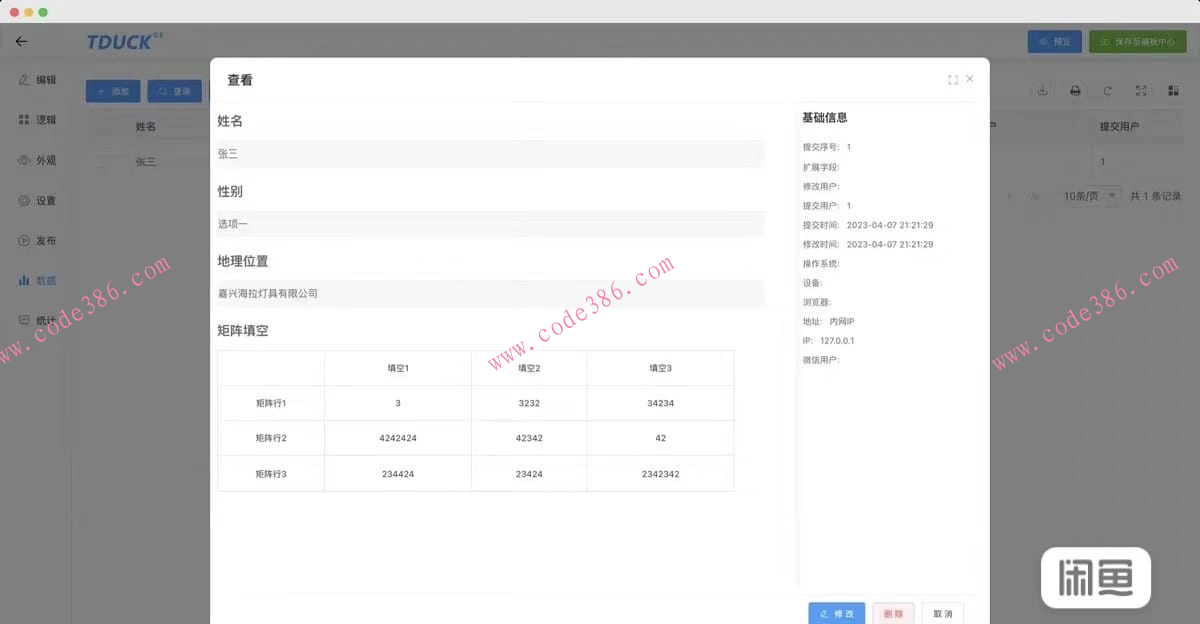Open the column settings grid icon
Screen dimensions: 1200x624
1173,91
